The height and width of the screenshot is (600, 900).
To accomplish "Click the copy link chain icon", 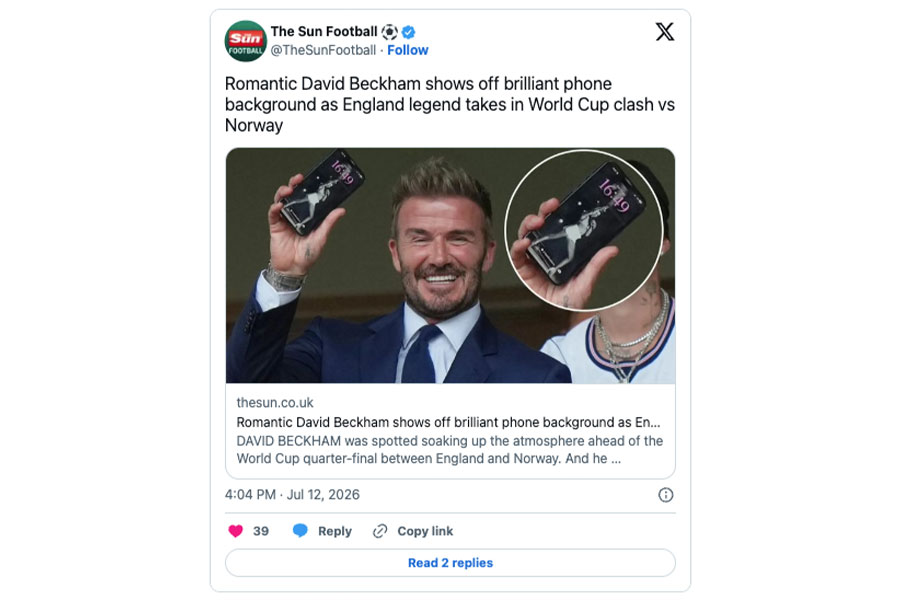I will [x=380, y=531].
